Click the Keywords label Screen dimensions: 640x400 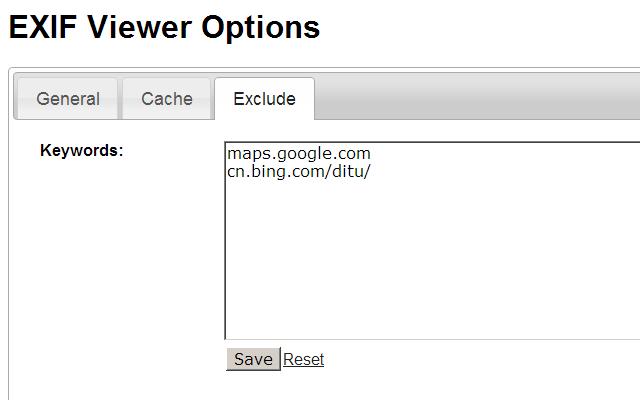pyautogui.click(x=81, y=151)
